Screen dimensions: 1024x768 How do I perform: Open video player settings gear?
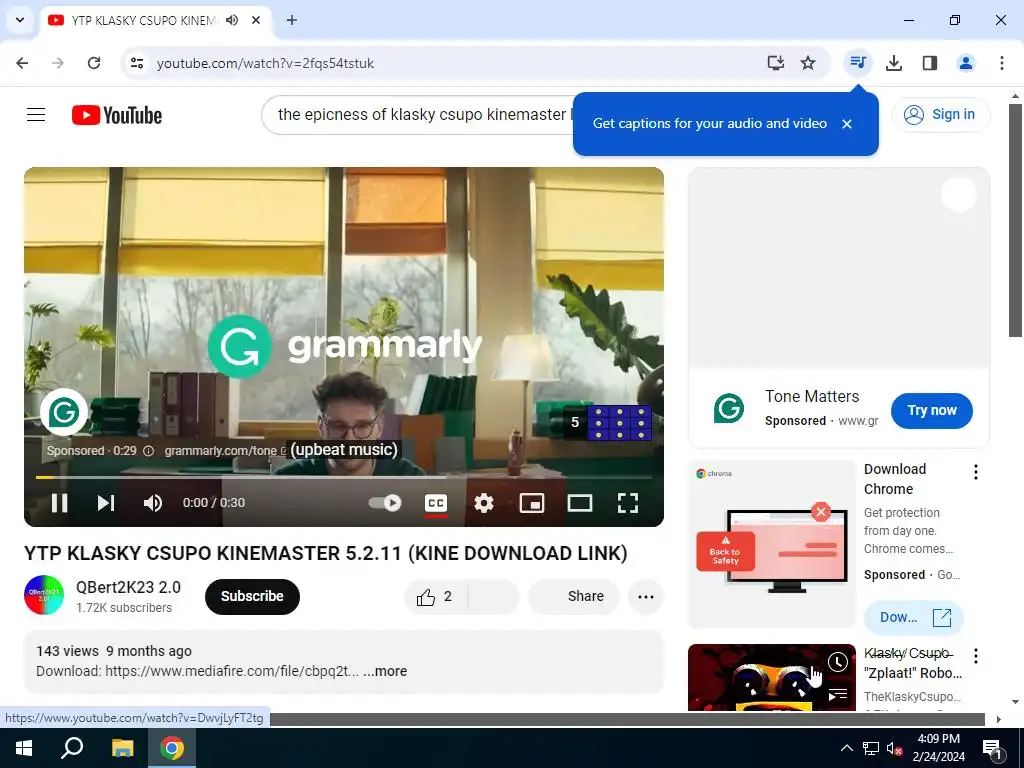pos(483,503)
